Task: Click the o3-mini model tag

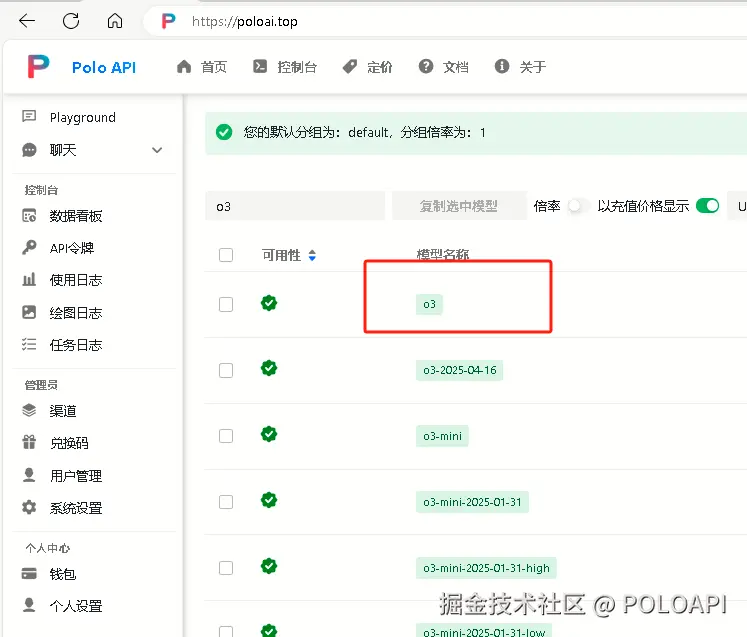Action: coord(442,436)
